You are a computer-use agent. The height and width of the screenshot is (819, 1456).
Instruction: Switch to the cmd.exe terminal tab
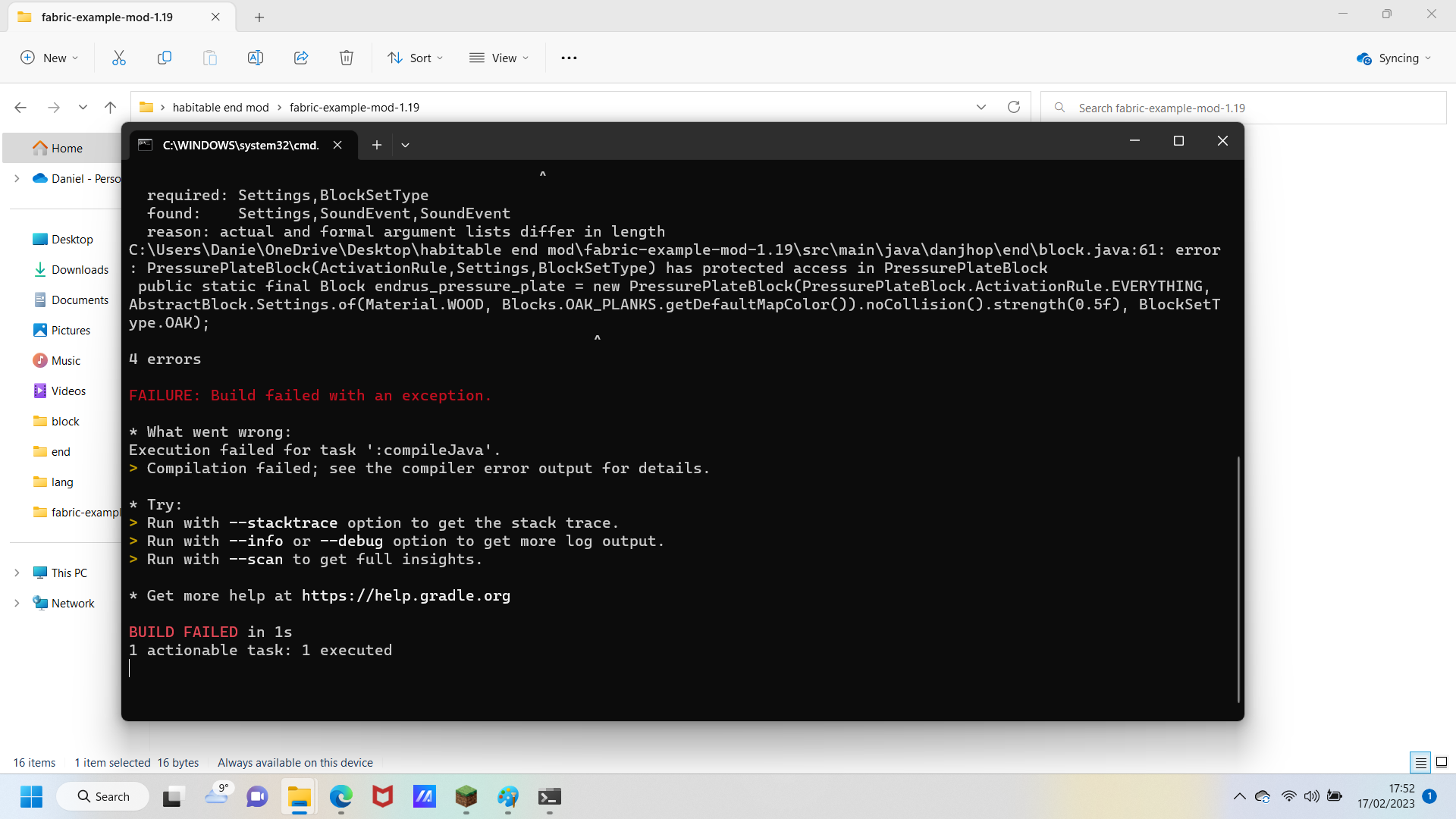tap(237, 145)
